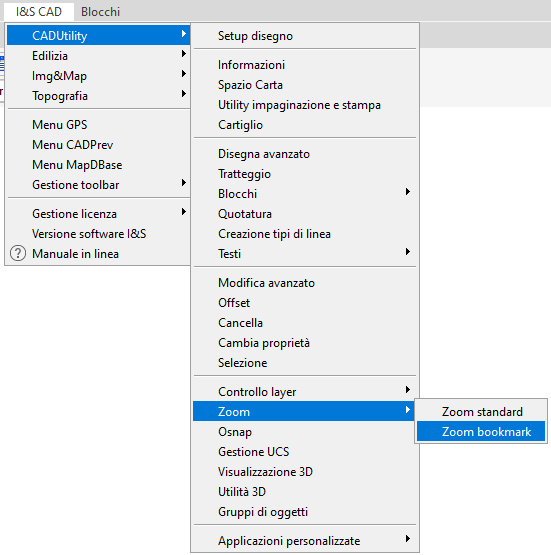The width and height of the screenshot is (551, 555).
Task: Choose Setup disegno
Action: (x=304, y=36)
